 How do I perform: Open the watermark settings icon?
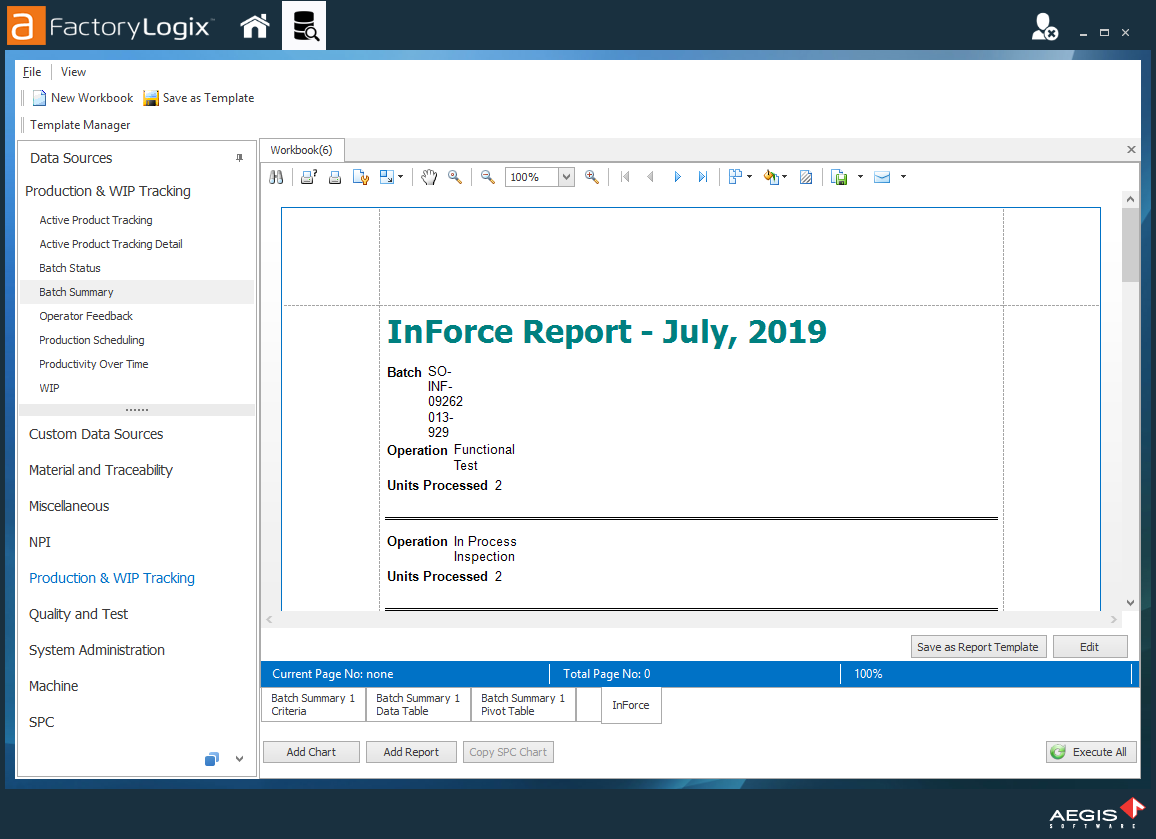(806, 177)
